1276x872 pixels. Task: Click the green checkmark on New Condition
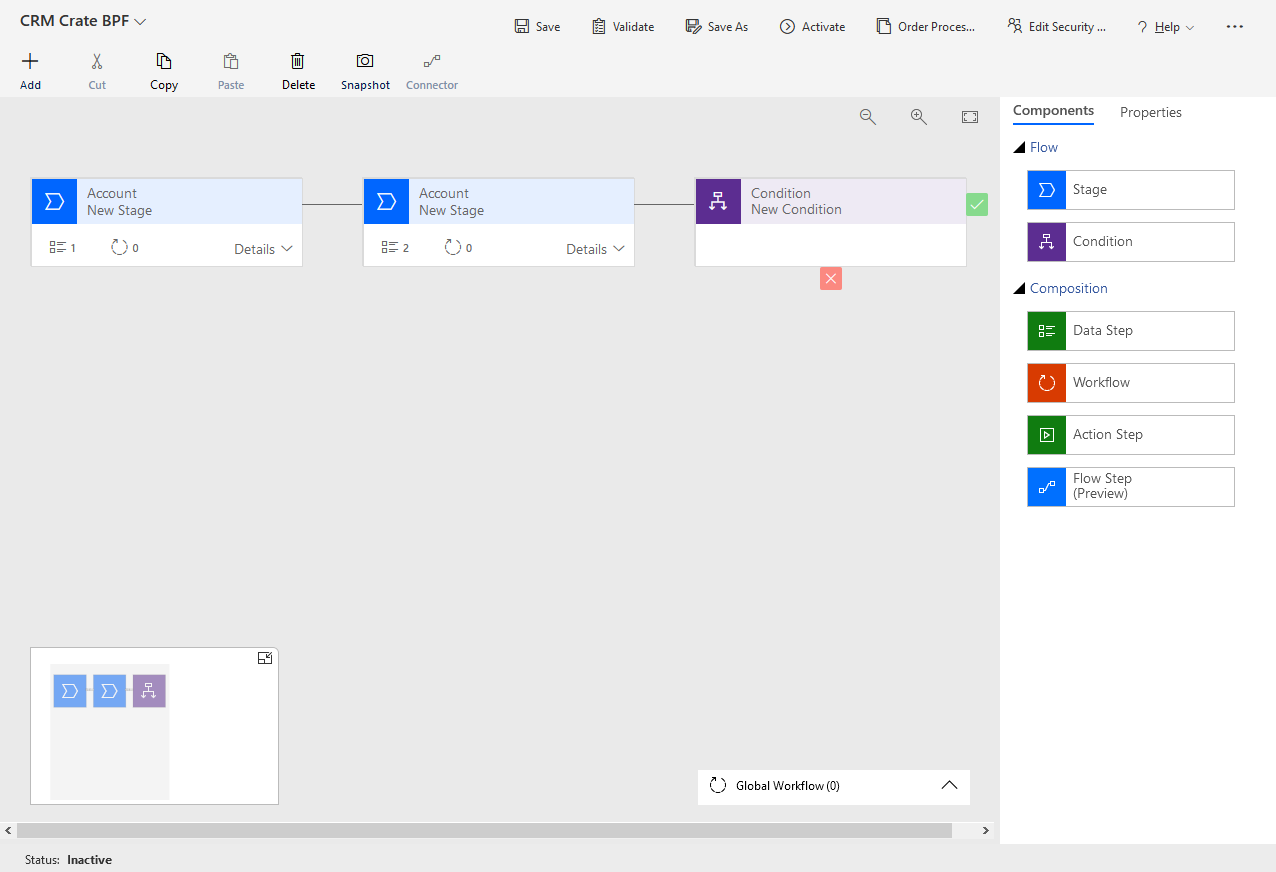[x=977, y=203]
